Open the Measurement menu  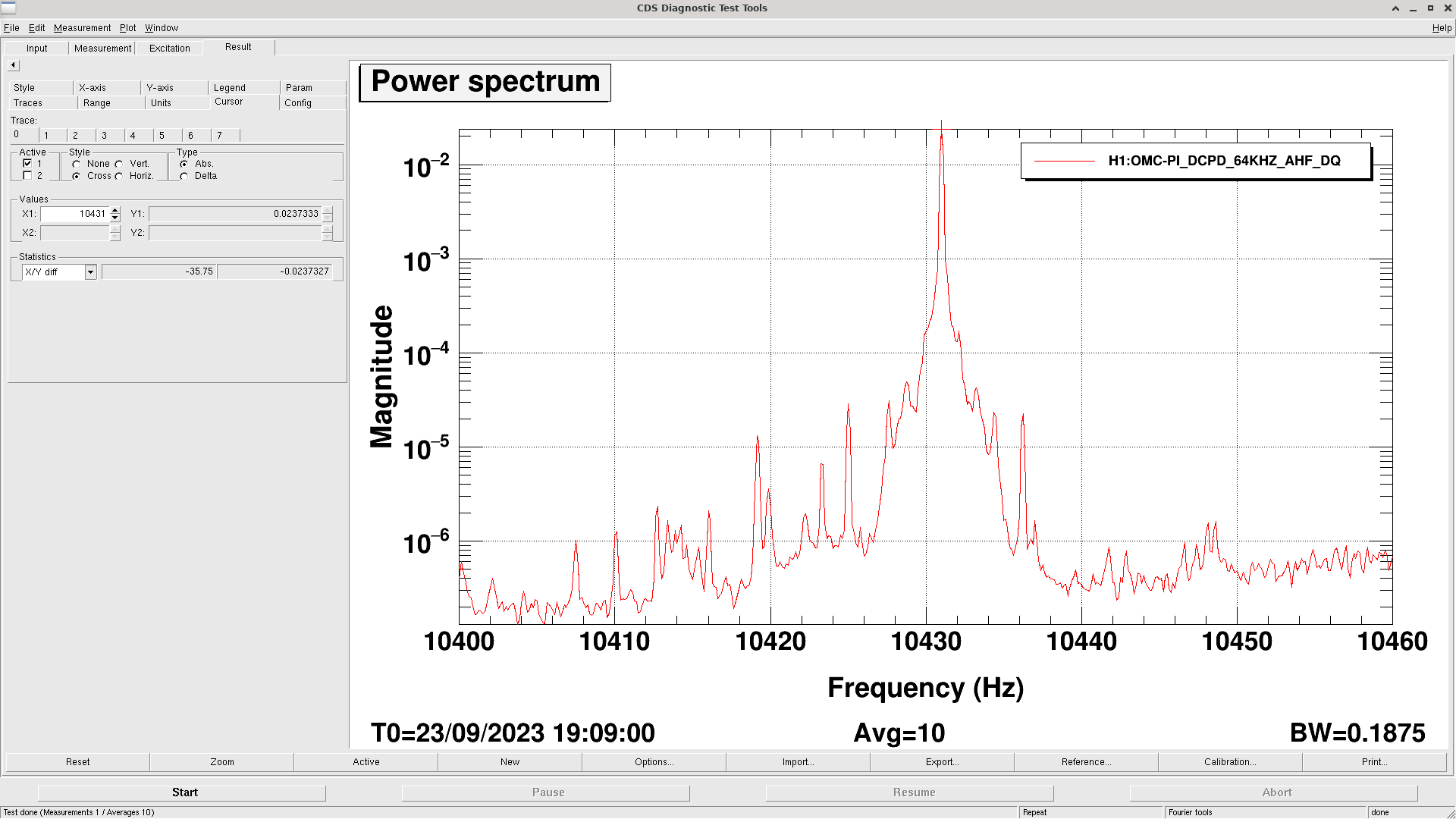tap(82, 28)
